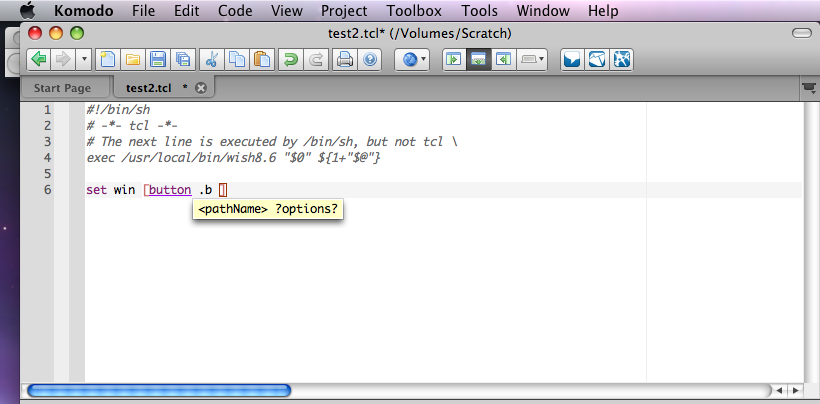Toggle the right pane visibility button

(504, 59)
